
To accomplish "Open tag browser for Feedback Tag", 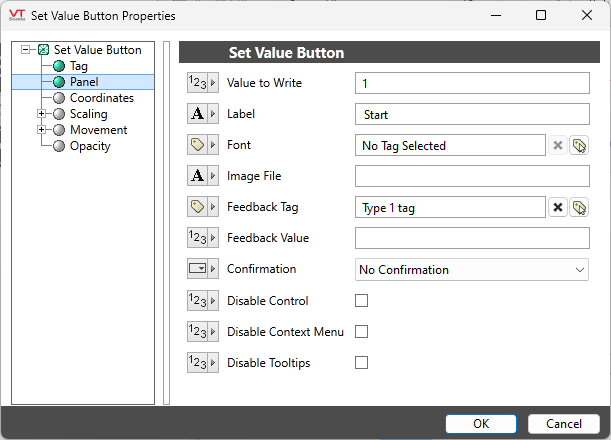I will click(579, 207).
